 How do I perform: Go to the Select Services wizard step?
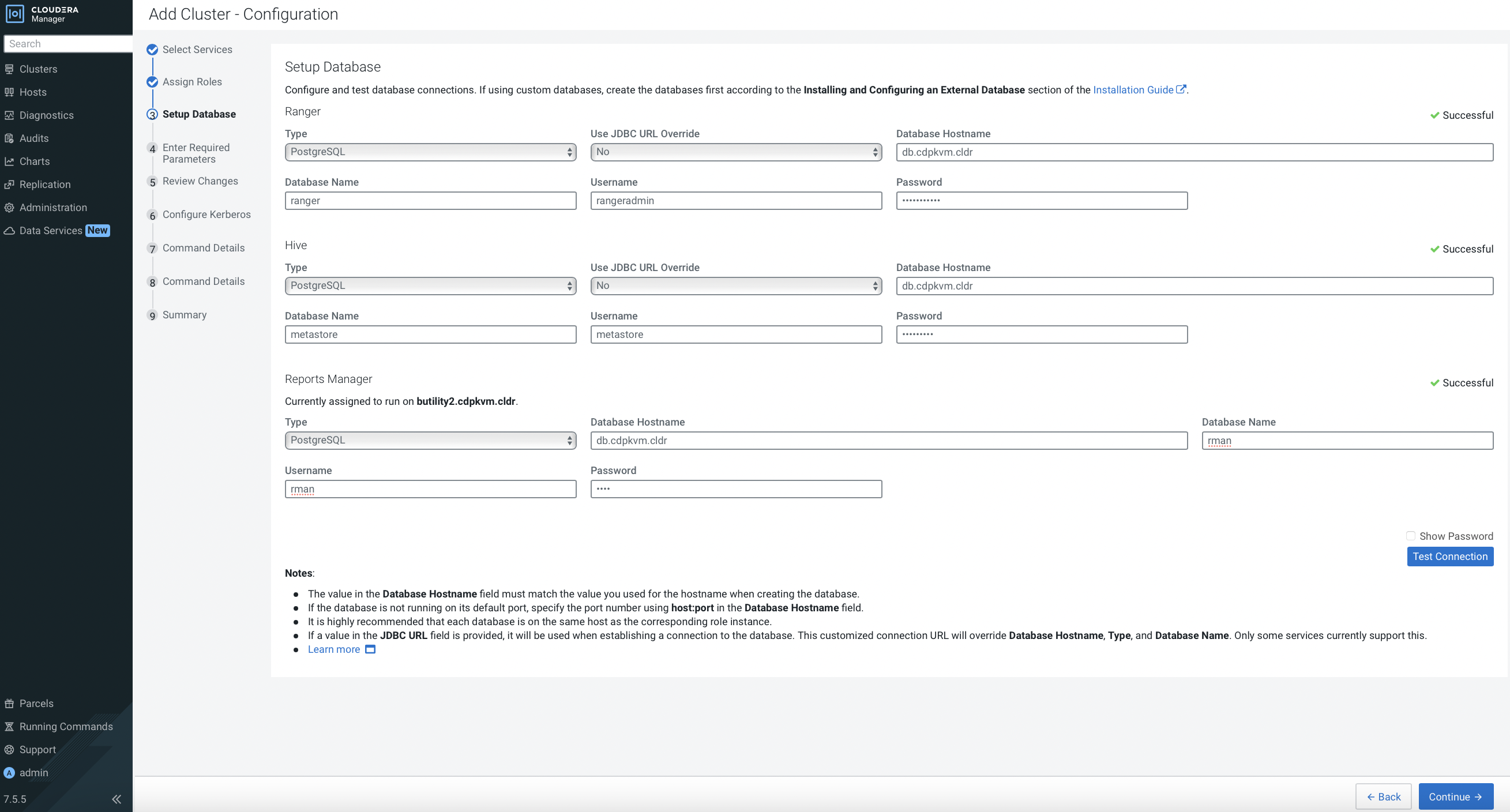(x=197, y=50)
